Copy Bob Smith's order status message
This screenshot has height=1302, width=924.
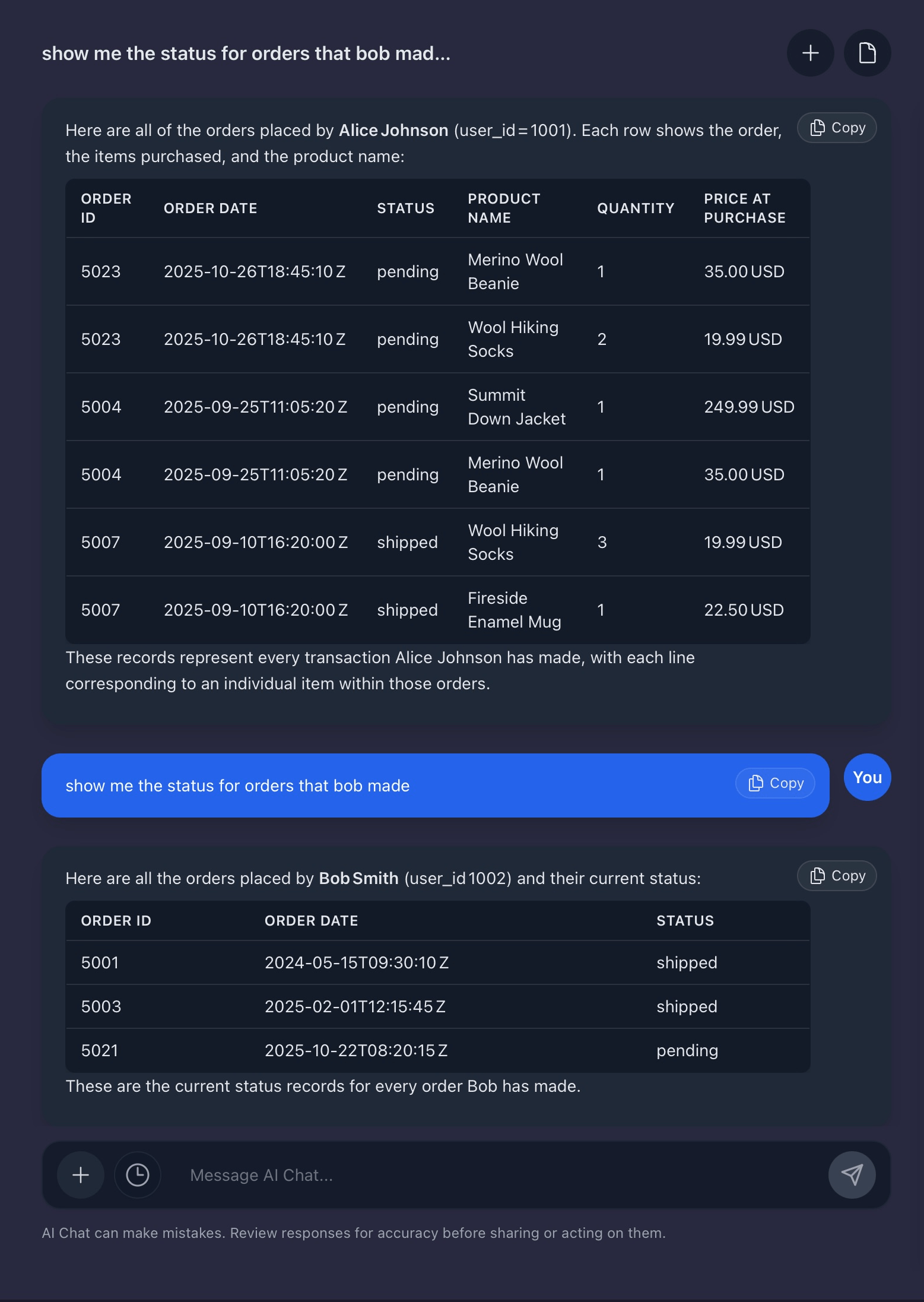837,876
